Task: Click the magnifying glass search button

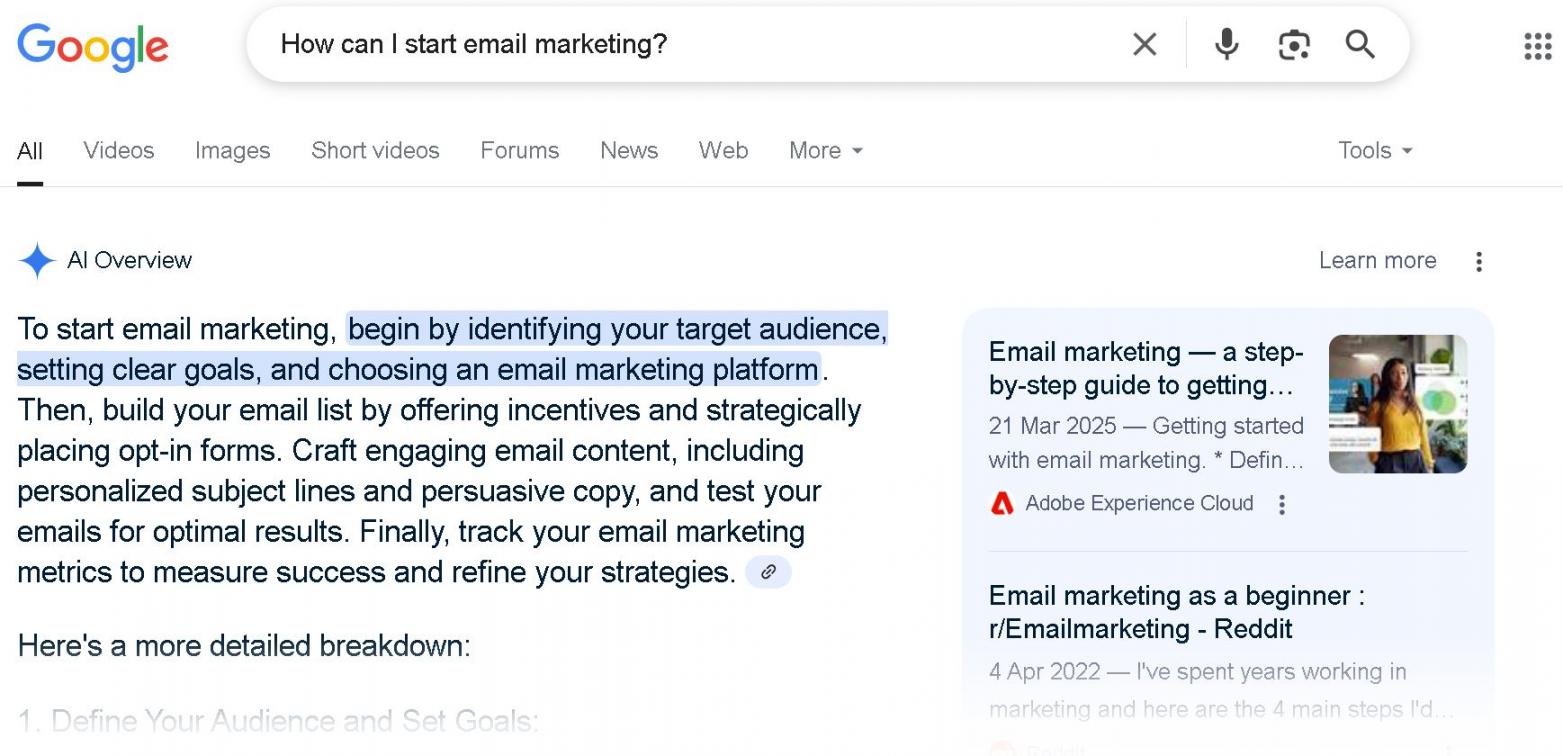Action: [1360, 44]
